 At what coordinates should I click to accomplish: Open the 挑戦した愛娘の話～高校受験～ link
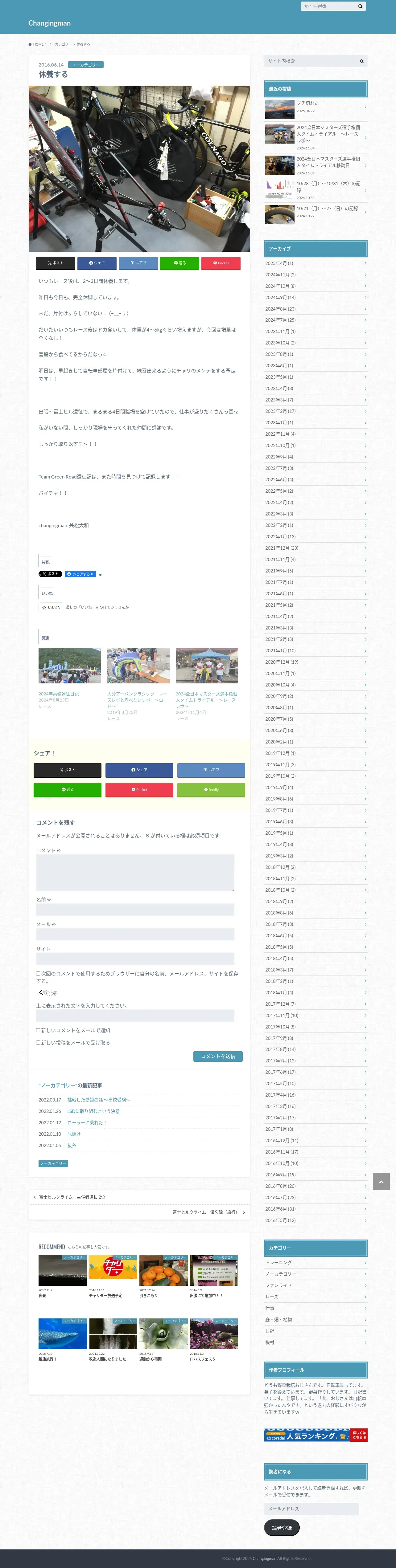coord(99,1100)
